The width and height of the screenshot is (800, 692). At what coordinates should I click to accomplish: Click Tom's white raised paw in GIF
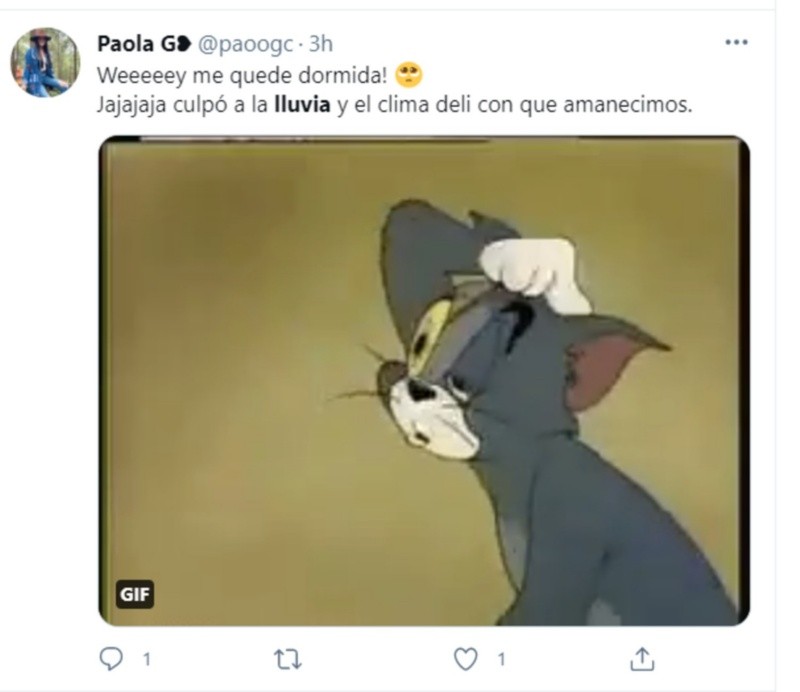pyautogui.click(x=535, y=274)
